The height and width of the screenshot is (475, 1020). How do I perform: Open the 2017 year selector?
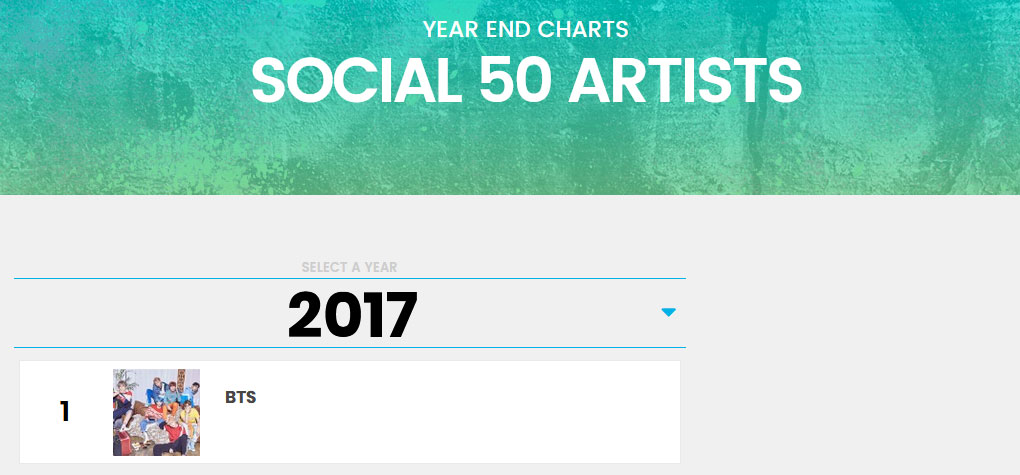click(x=350, y=313)
